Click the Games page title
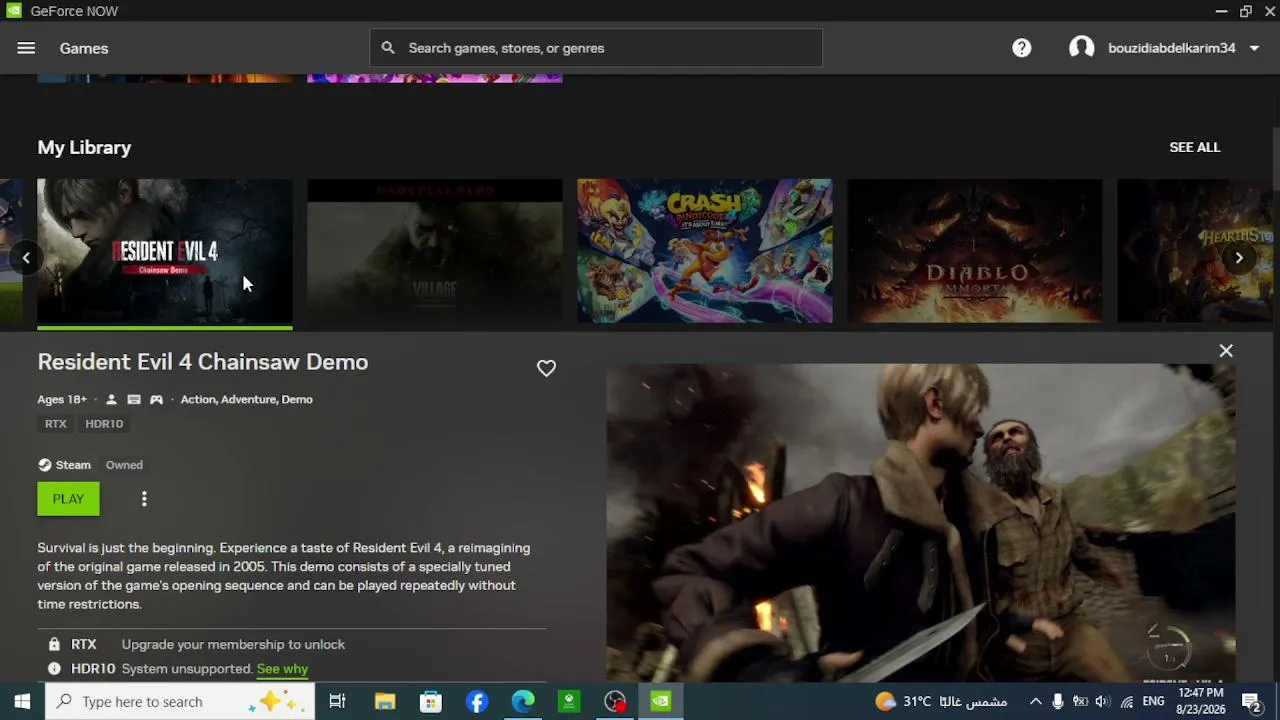 click(x=84, y=48)
